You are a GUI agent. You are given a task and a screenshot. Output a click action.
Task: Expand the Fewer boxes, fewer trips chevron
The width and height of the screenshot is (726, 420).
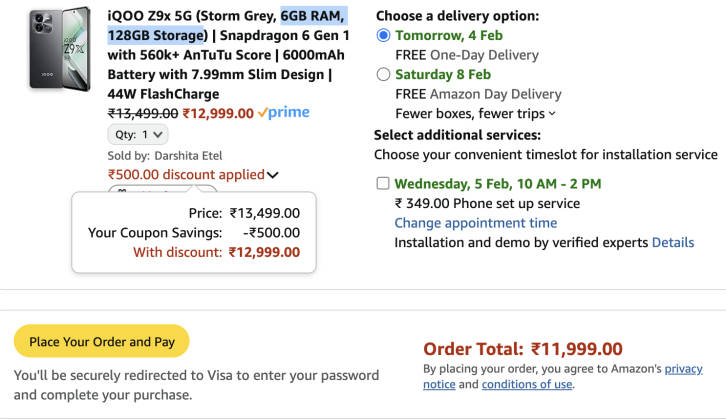coord(553,114)
